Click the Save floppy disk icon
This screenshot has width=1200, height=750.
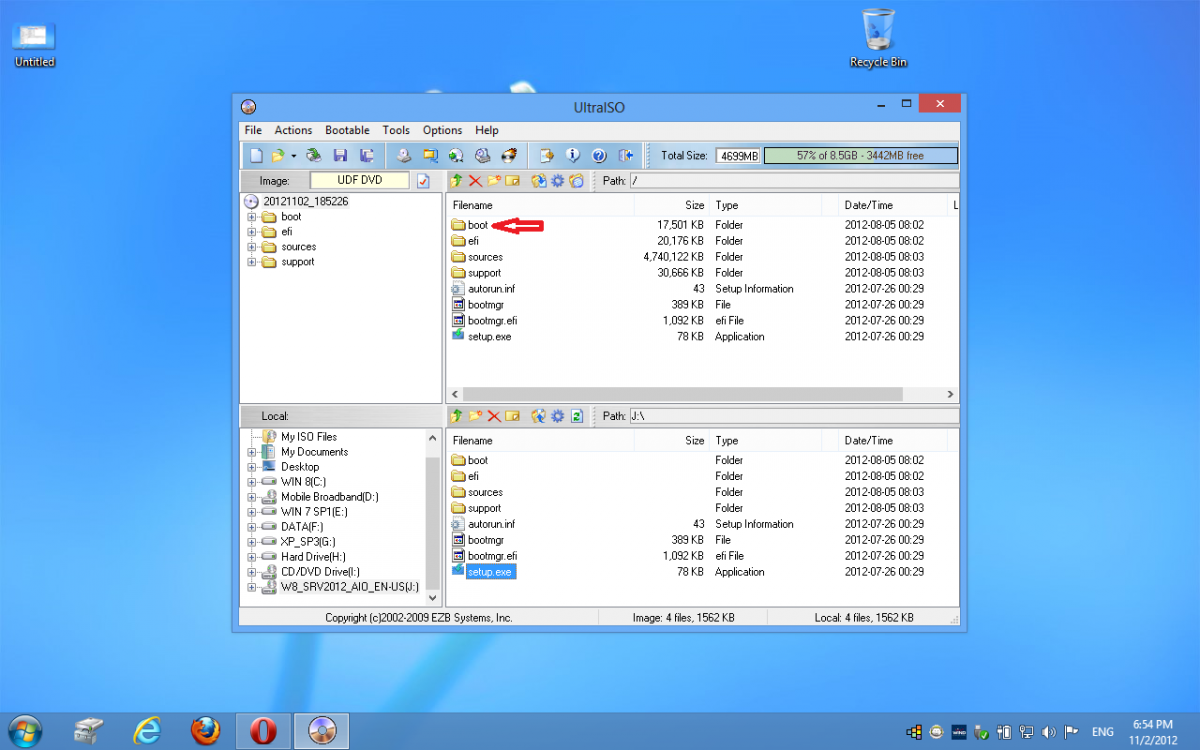coord(340,155)
